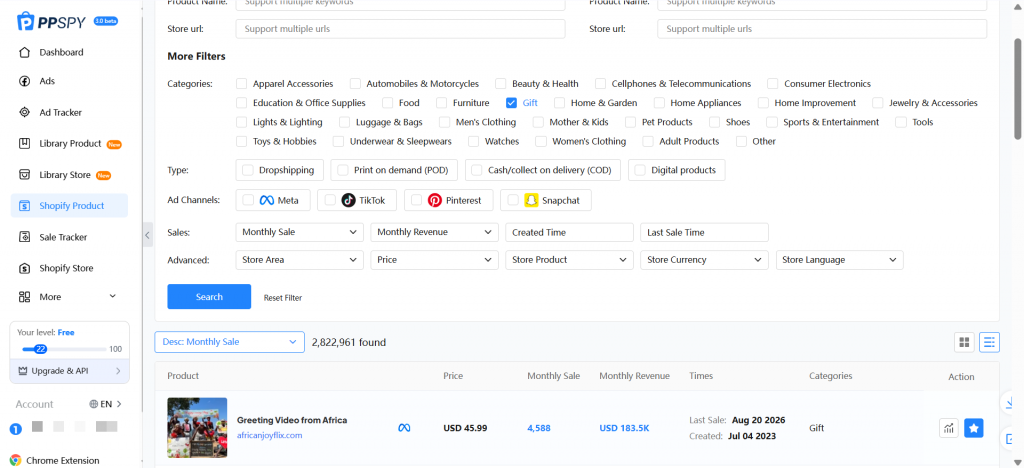Click the level progress slider handle at 22

40,349
